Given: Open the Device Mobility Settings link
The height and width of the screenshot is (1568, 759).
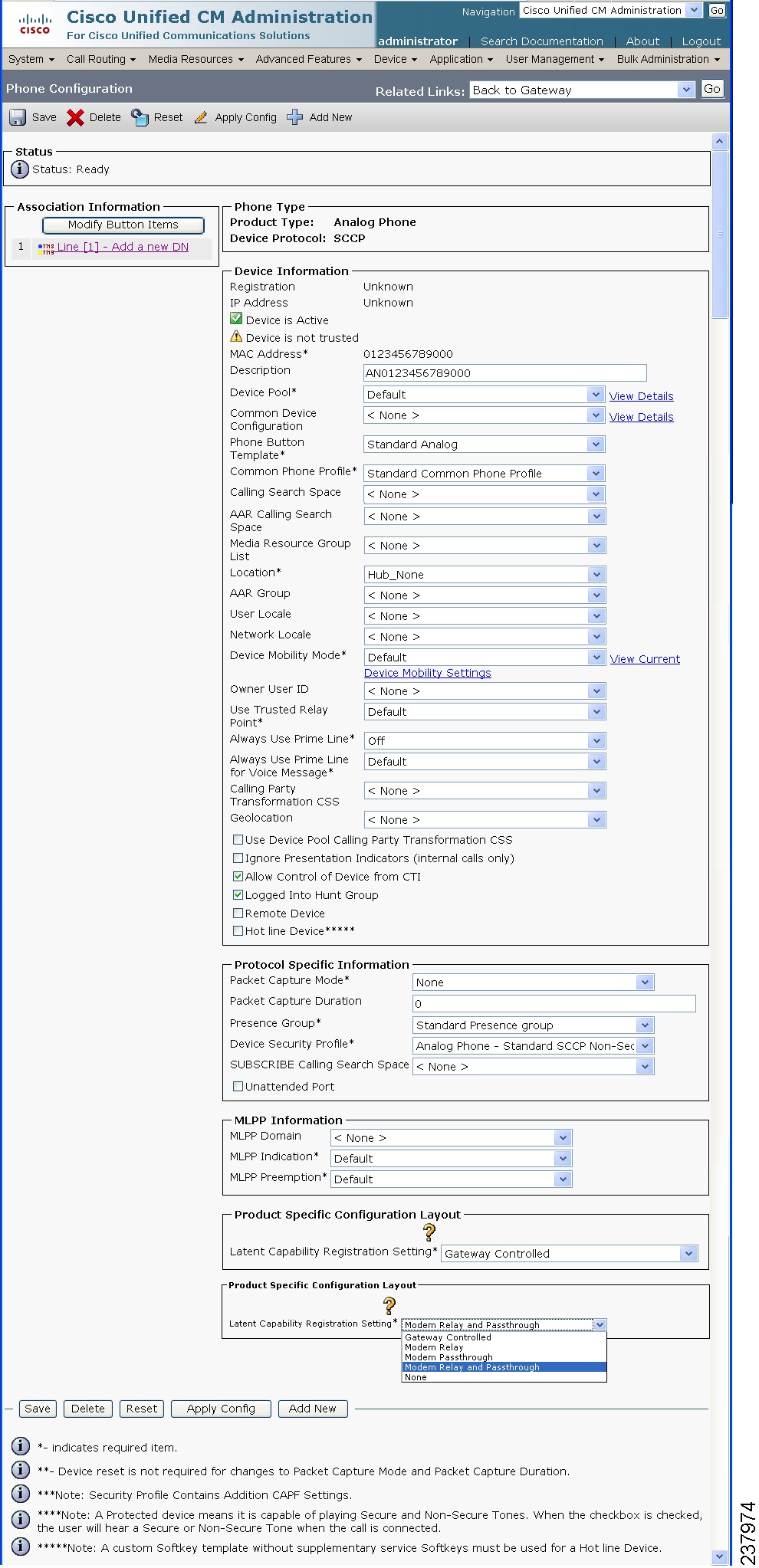Looking at the screenshot, I should [428, 673].
